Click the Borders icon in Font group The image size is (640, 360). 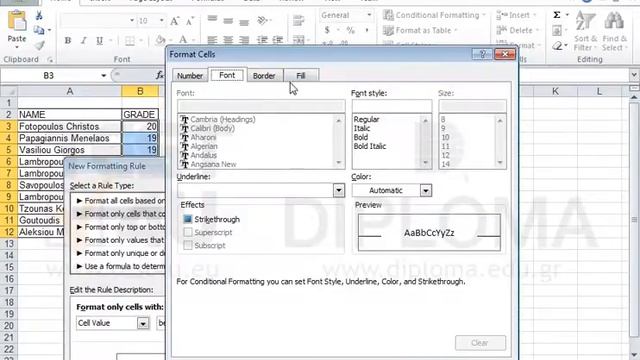tap(130, 40)
